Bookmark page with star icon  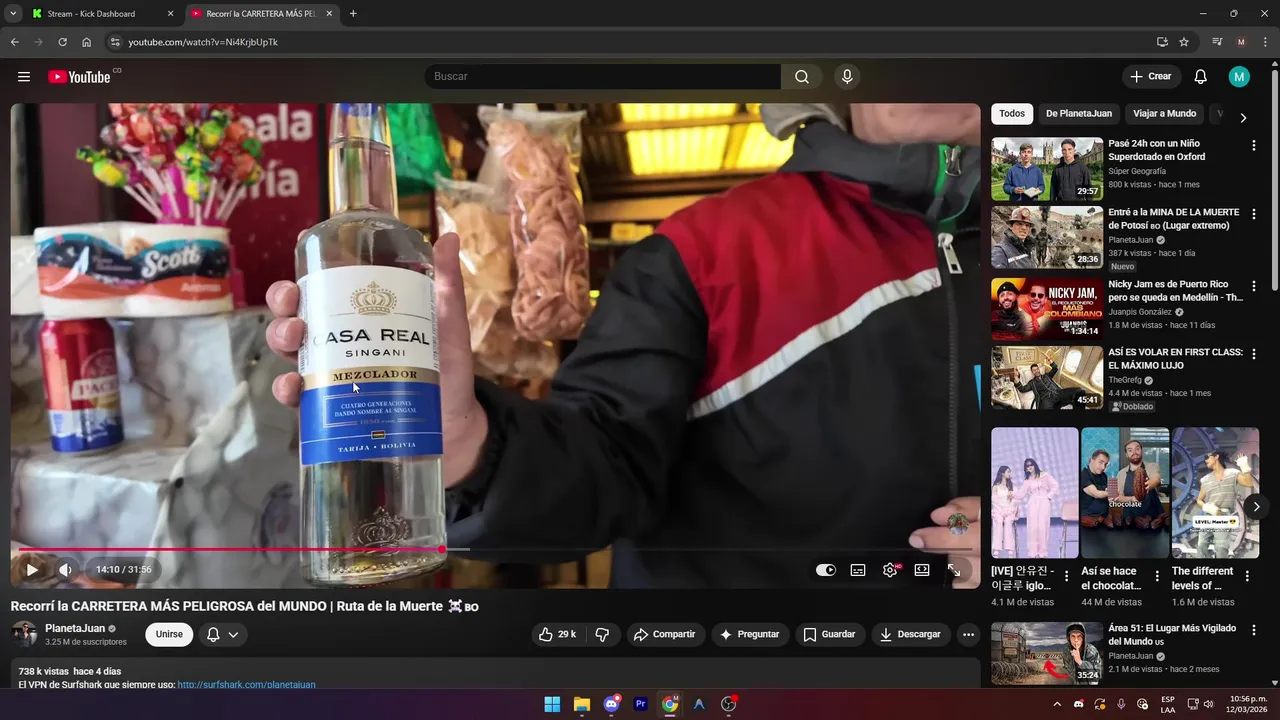click(x=1184, y=42)
